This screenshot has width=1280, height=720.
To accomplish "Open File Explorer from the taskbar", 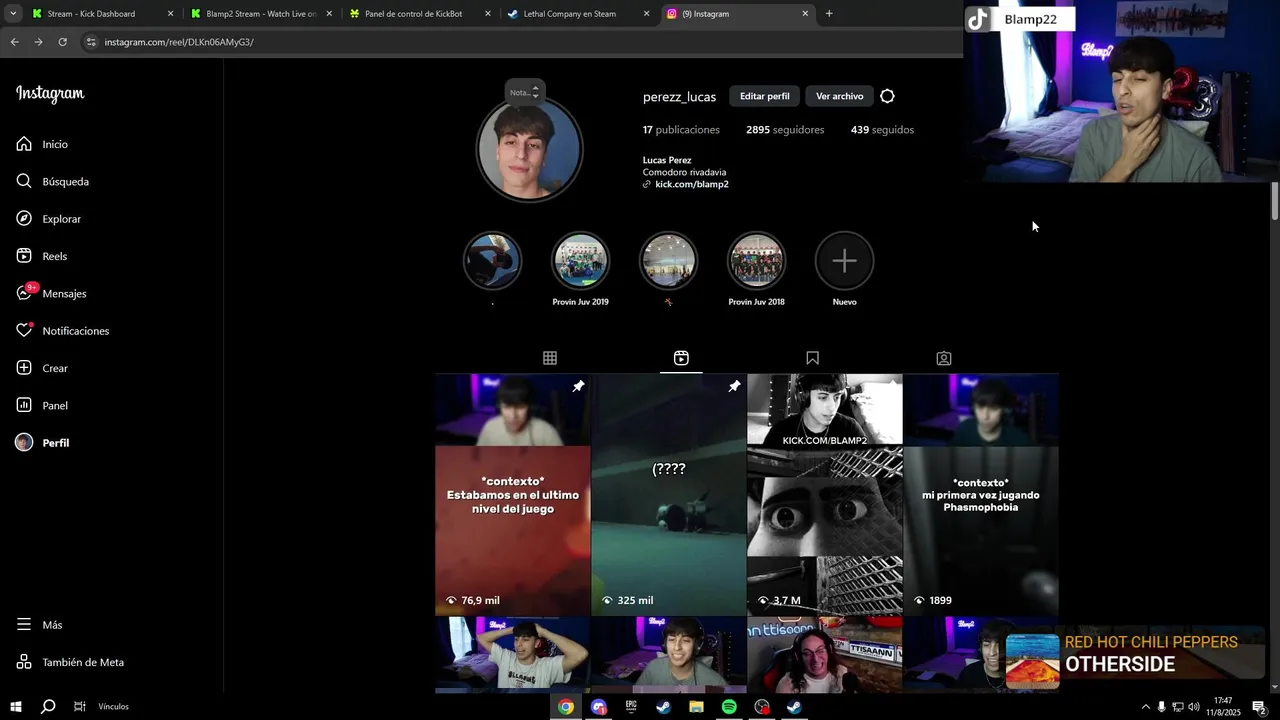I will point(696,707).
